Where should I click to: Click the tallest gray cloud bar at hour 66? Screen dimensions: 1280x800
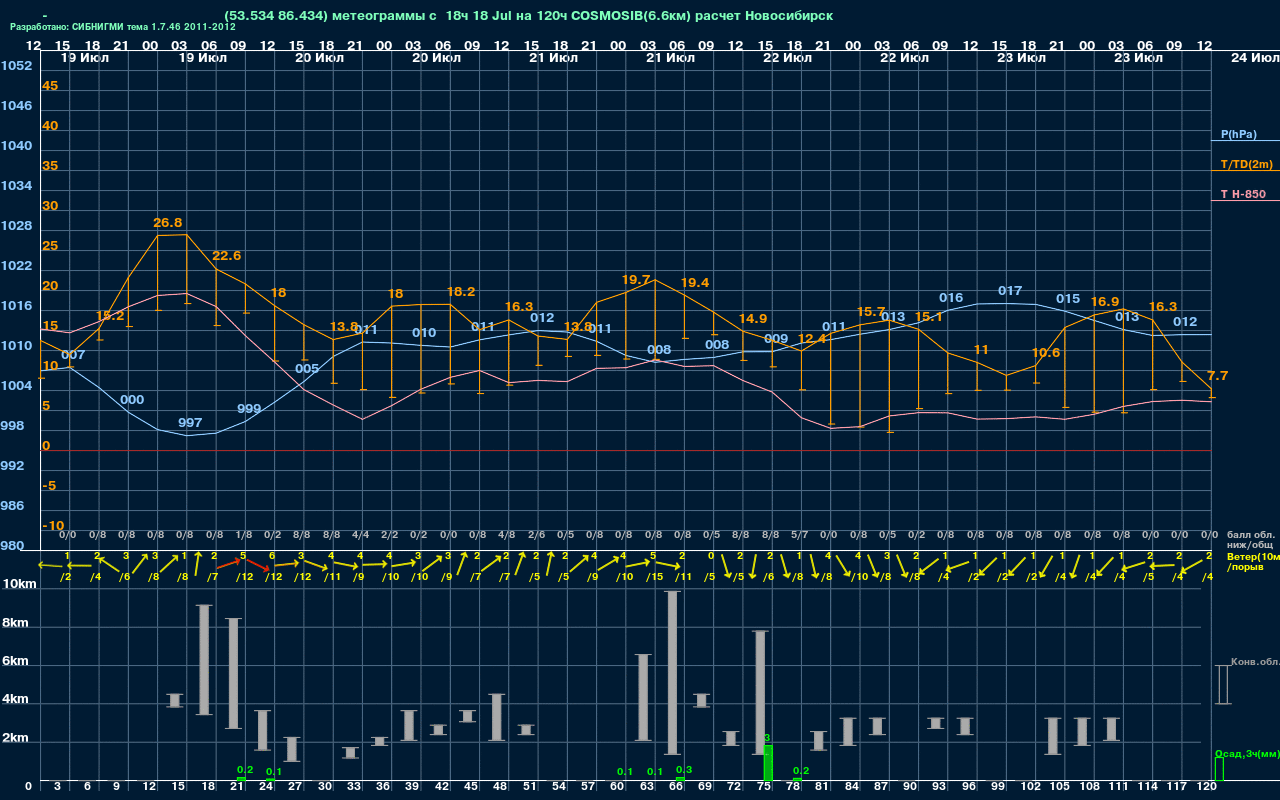[673, 673]
